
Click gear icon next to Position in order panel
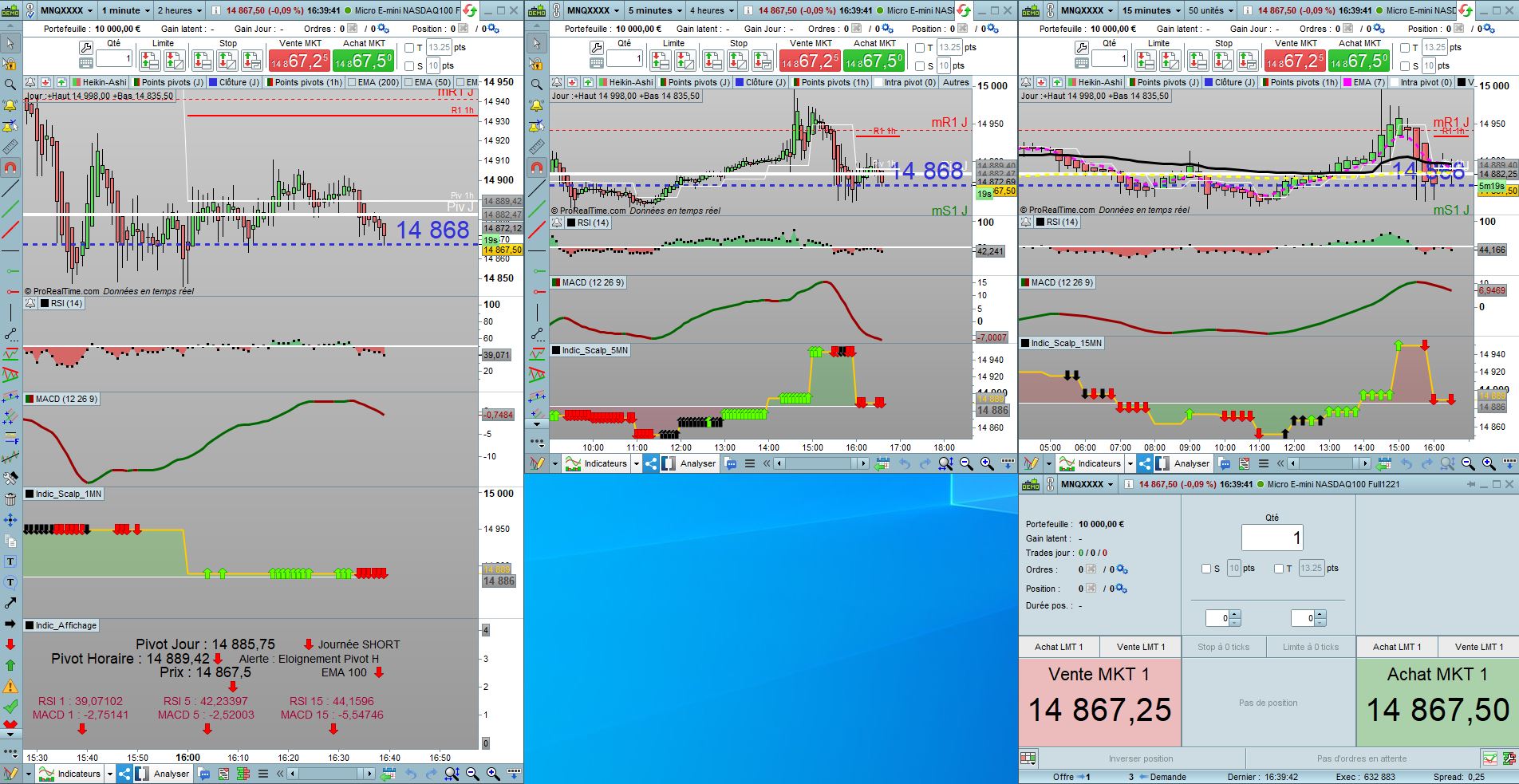[x=1122, y=589]
